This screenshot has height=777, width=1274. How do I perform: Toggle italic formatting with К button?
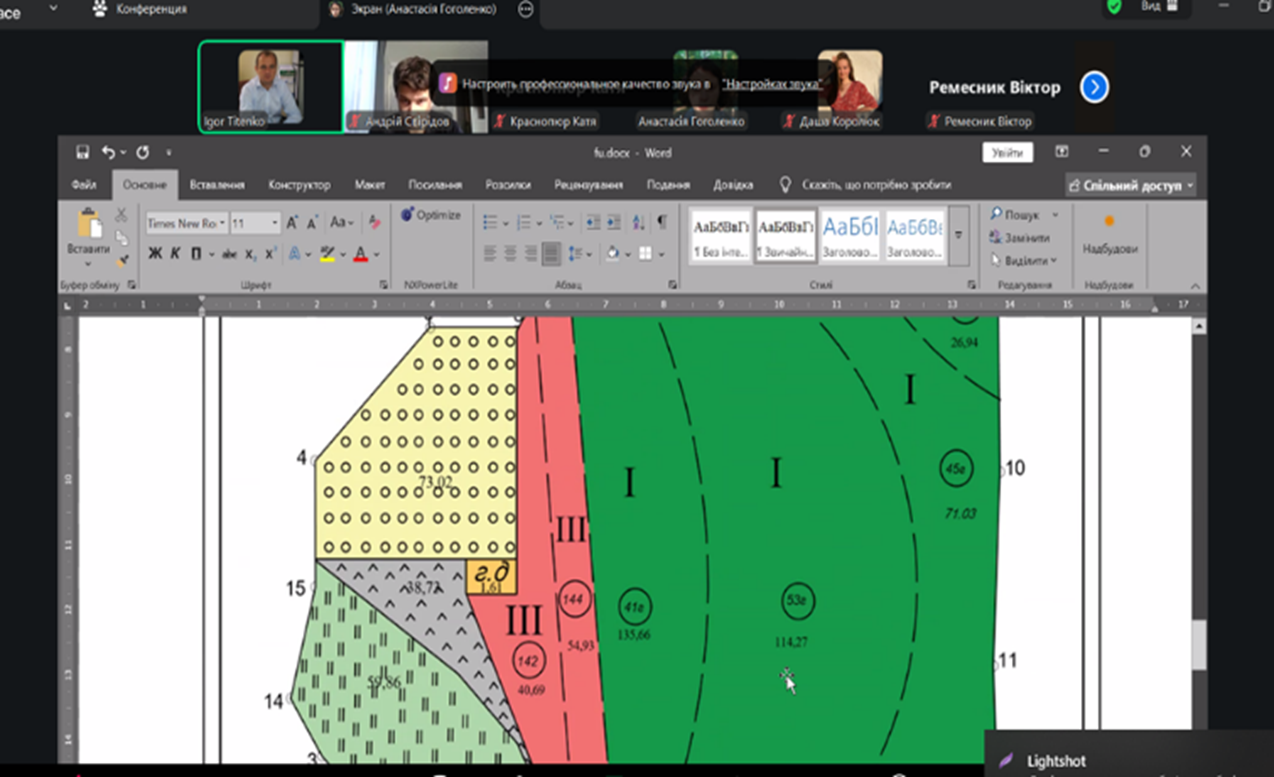[x=175, y=254]
